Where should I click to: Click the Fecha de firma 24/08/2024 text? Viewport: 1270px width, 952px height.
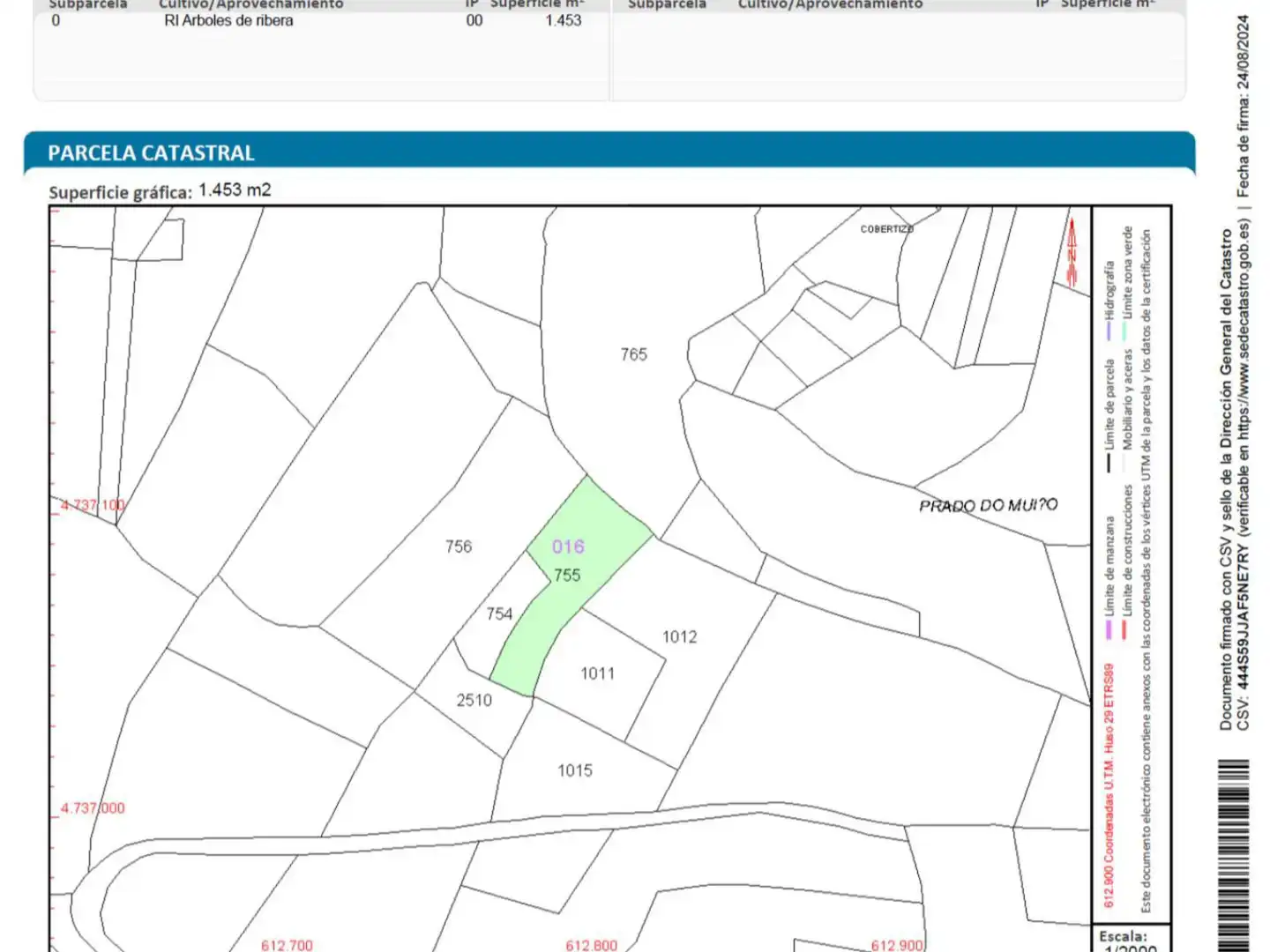coord(1243,106)
